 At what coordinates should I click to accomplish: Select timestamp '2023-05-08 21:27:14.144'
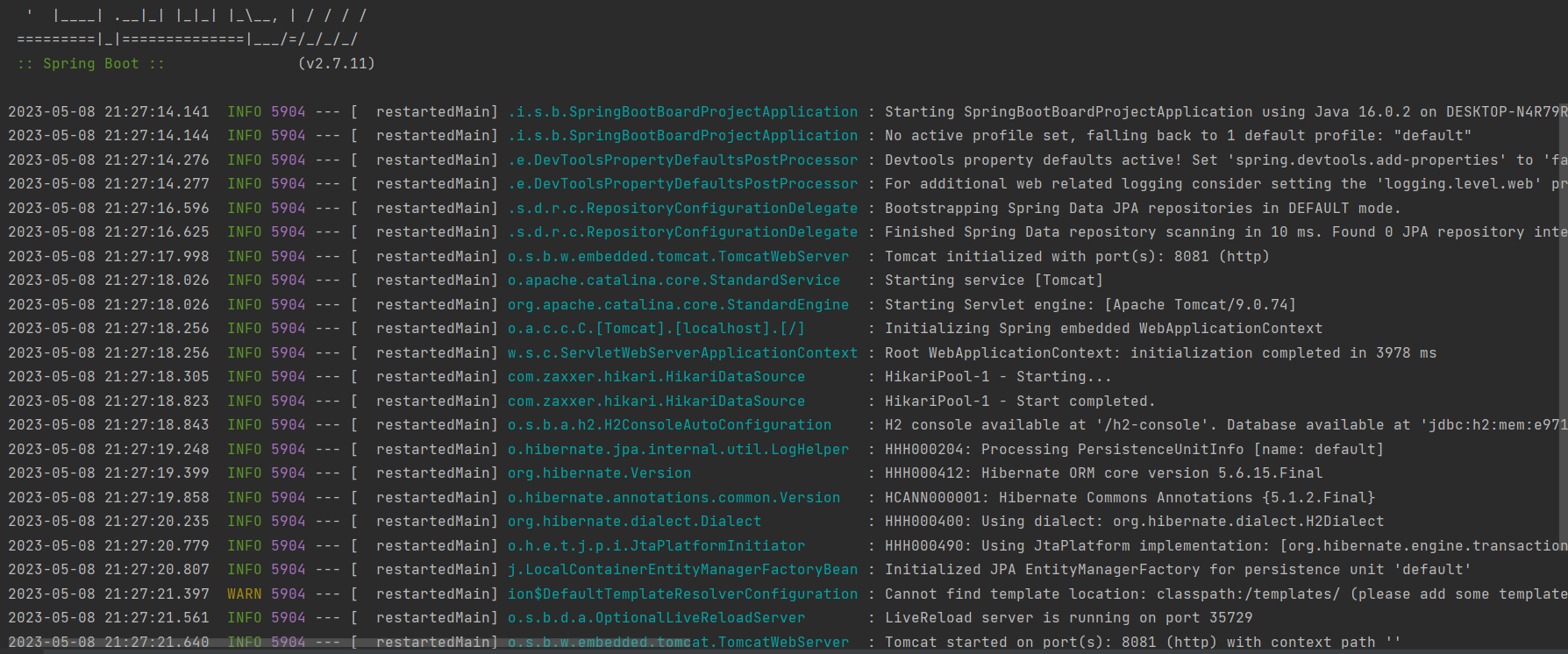109,135
